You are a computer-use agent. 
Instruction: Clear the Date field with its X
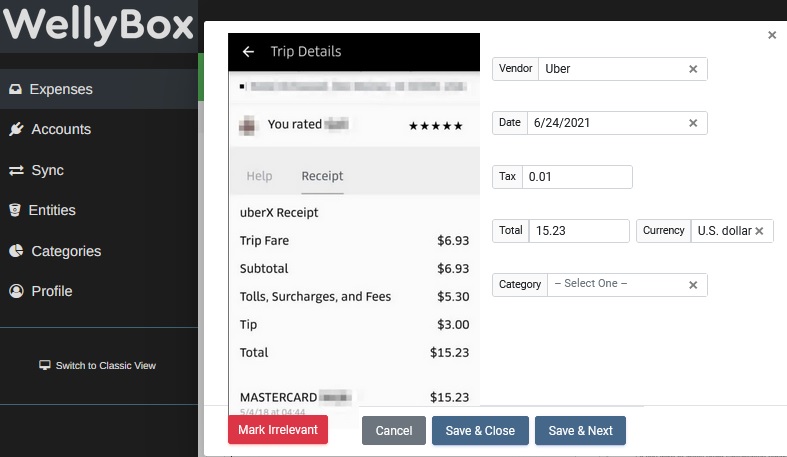[693, 123]
